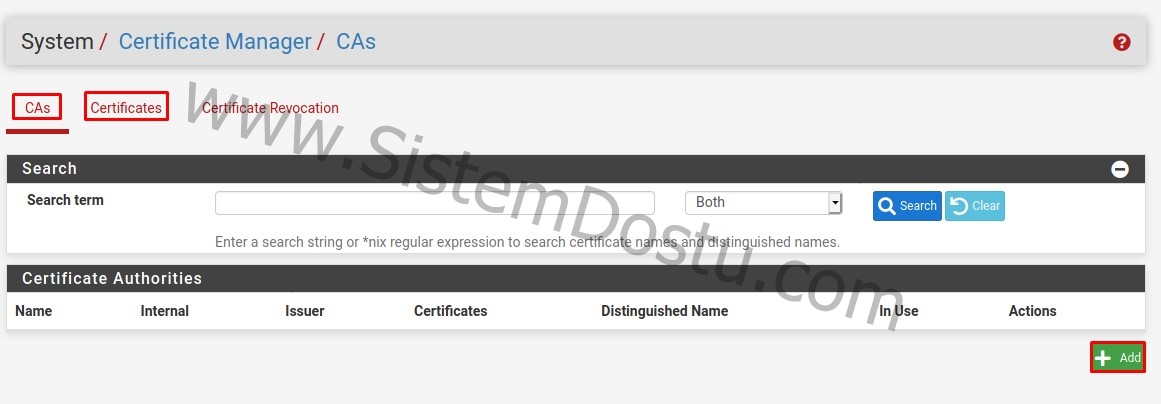Click the undo arrow icon on Clear
Image resolution: width=1161 pixels, height=404 pixels.
pos(959,206)
